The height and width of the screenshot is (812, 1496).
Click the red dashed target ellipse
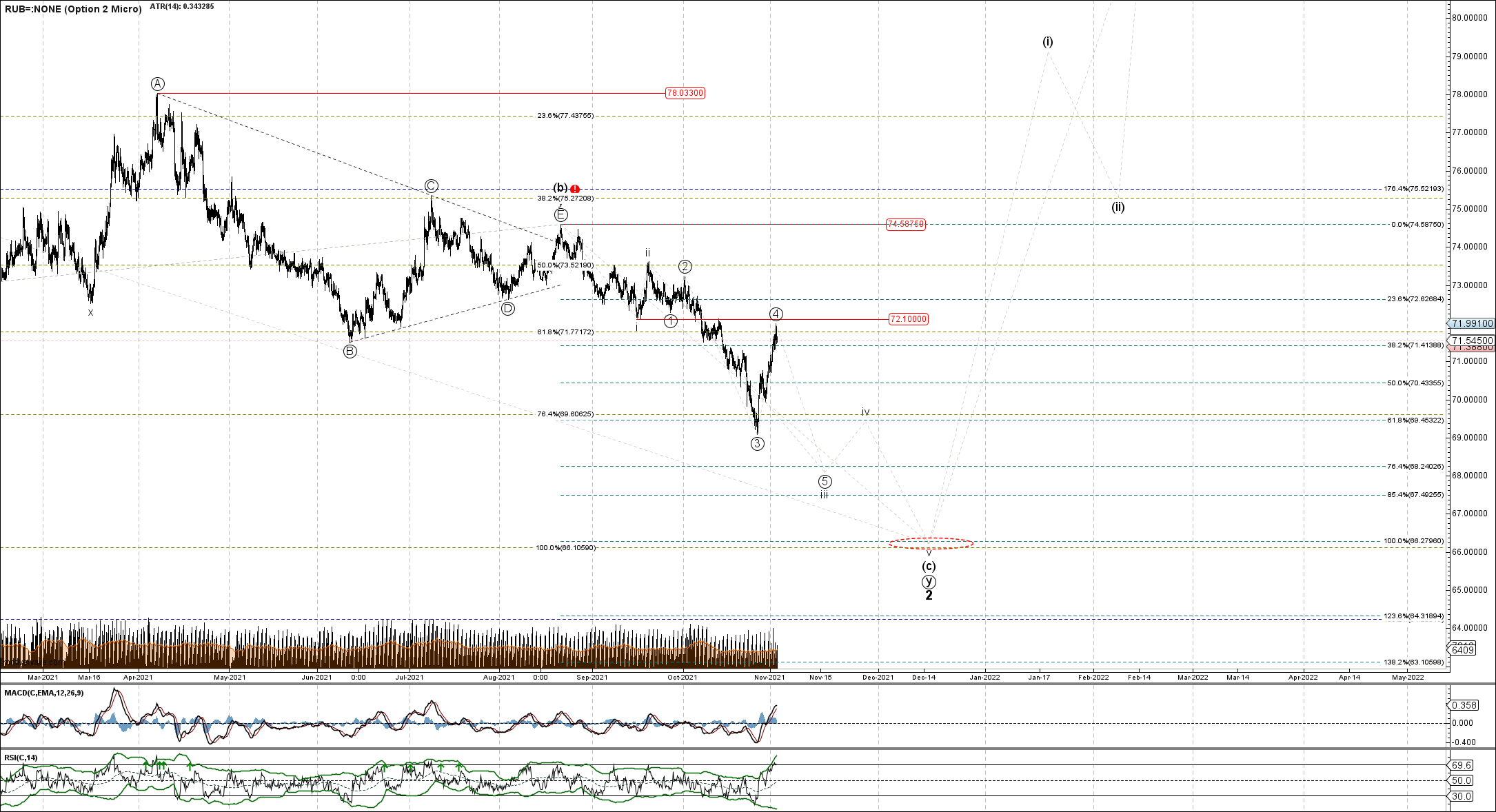click(930, 543)
